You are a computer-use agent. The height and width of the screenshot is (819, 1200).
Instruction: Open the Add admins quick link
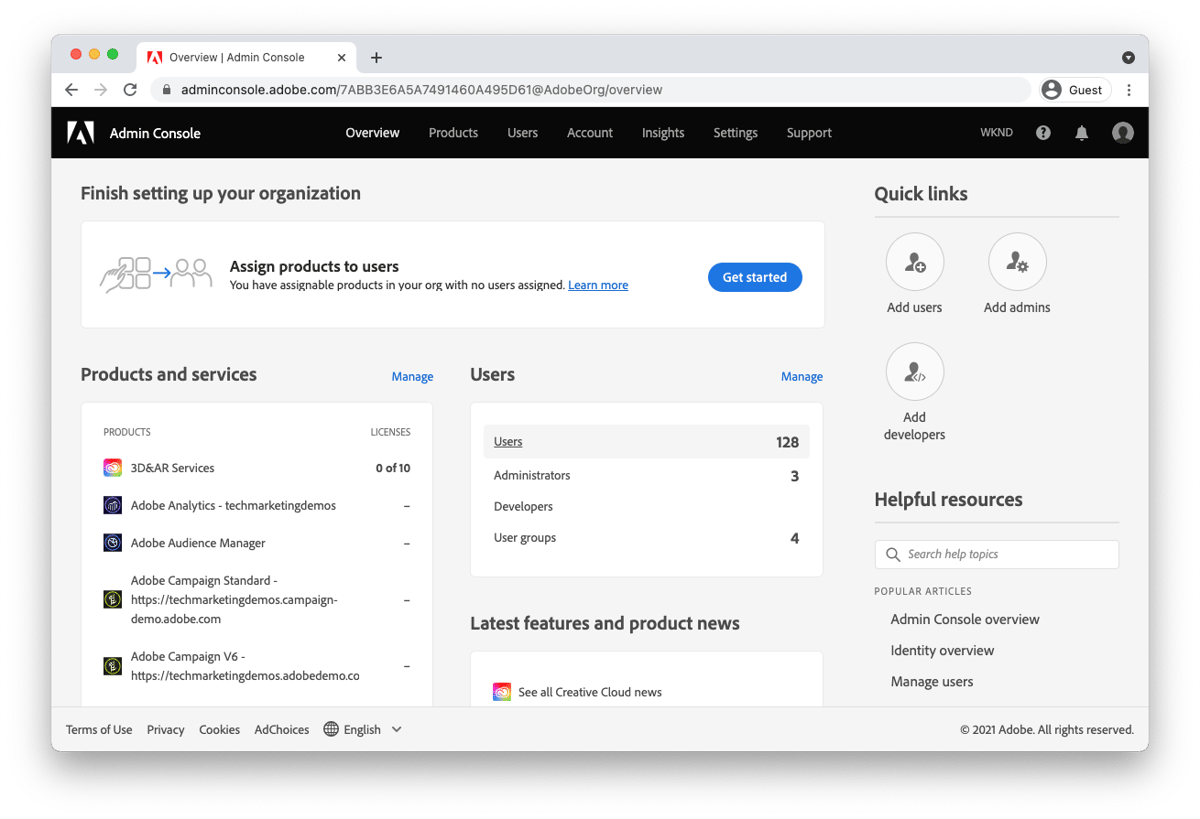[x=1016, y=261]
